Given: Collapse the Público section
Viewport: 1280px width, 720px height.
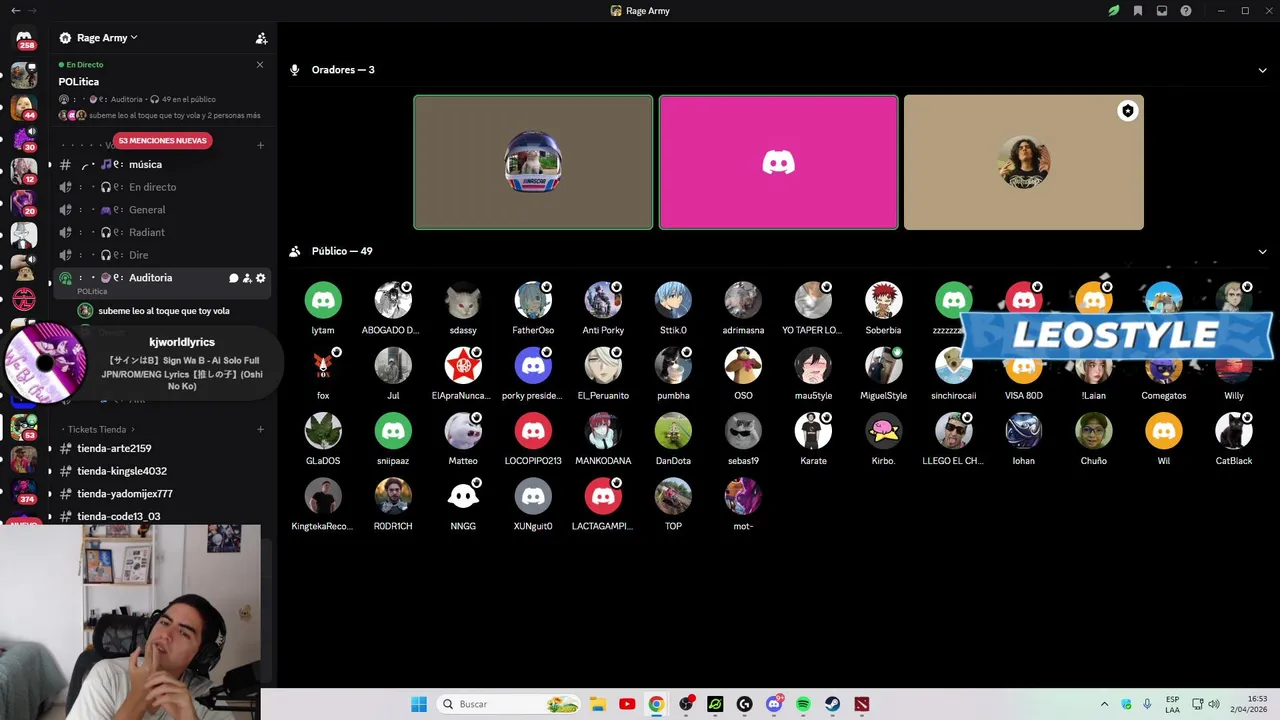Looking at the screenshot, I should (1262, 252).
